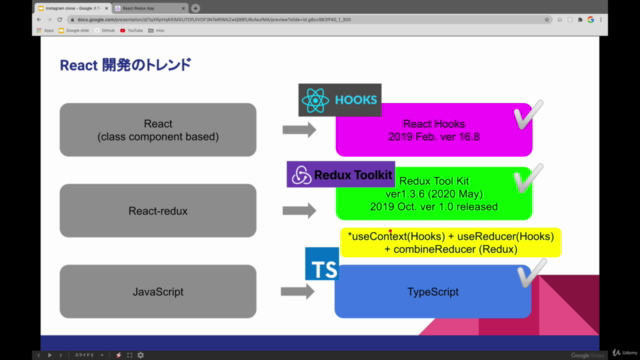Reload the page with refresh icon

60,20
